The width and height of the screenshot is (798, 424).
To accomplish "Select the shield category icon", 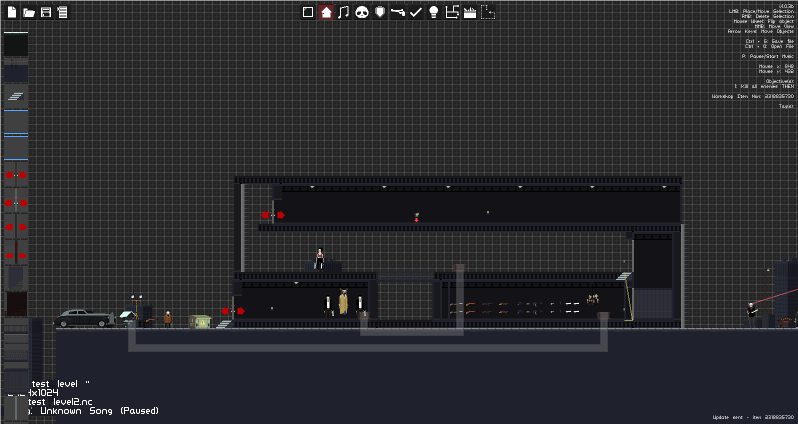I will [380, 12].
